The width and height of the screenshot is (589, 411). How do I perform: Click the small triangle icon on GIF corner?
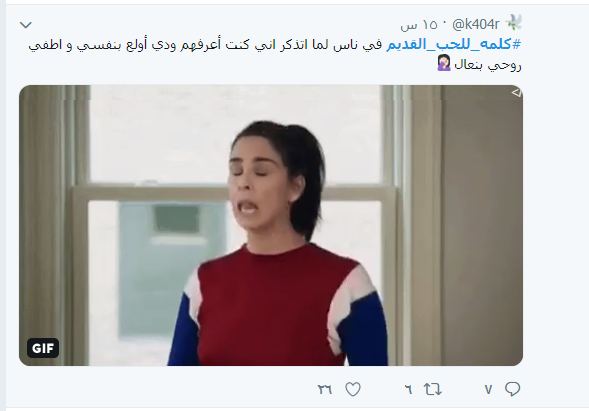pyautogui.click(x=517, y=92)
